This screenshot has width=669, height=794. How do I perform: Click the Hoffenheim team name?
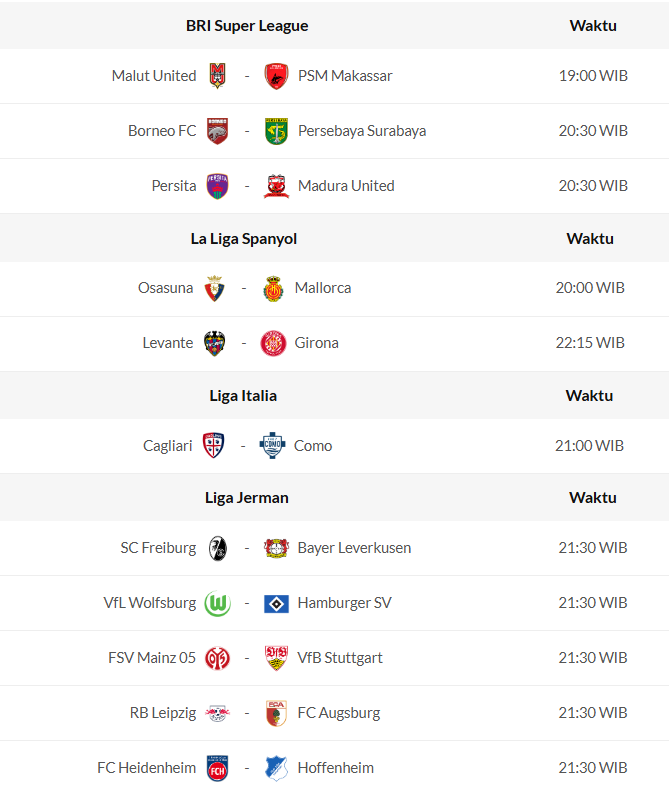[x=336, y=768]
